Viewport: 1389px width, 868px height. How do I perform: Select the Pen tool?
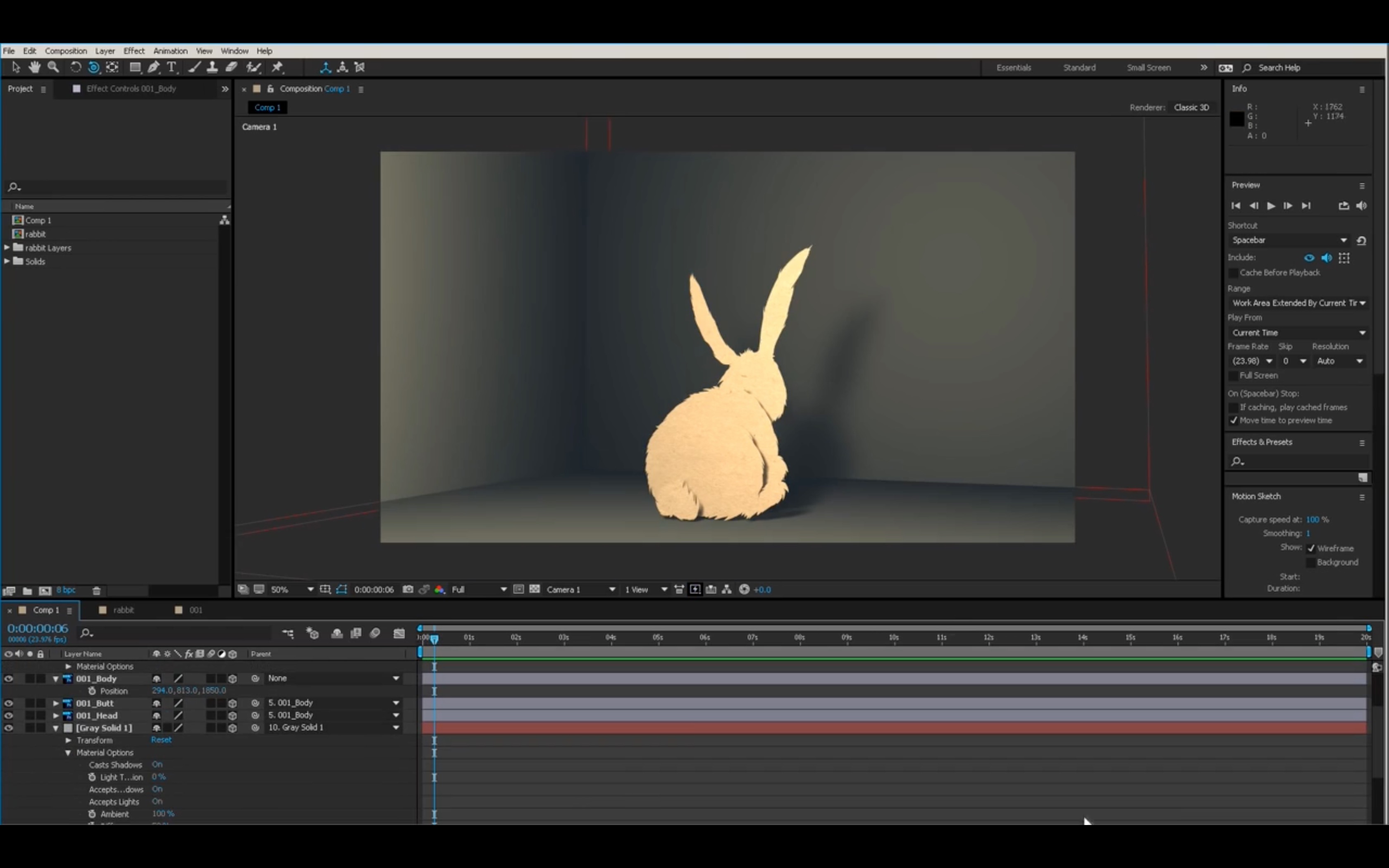coord(154,67)
